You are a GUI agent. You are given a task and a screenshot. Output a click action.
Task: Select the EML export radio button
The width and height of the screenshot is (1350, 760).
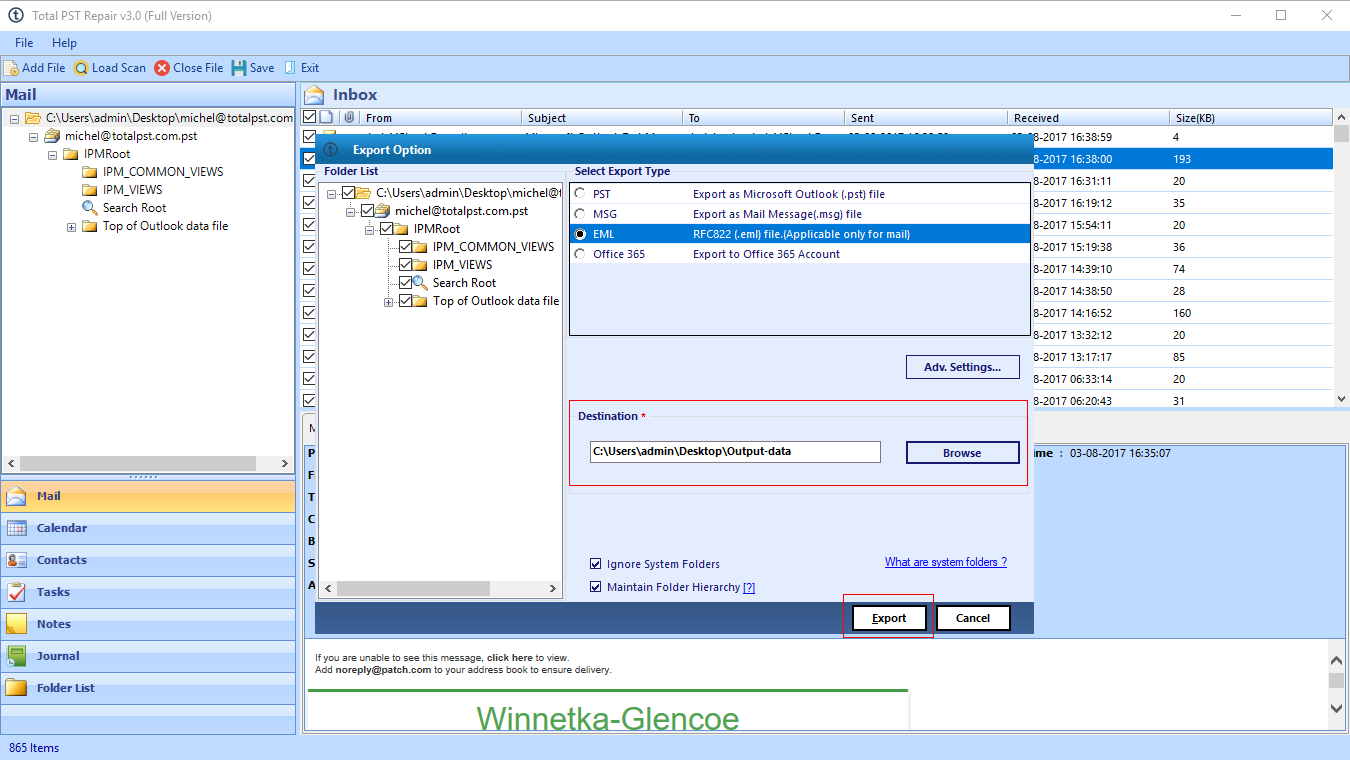click(x=580, y=234)
